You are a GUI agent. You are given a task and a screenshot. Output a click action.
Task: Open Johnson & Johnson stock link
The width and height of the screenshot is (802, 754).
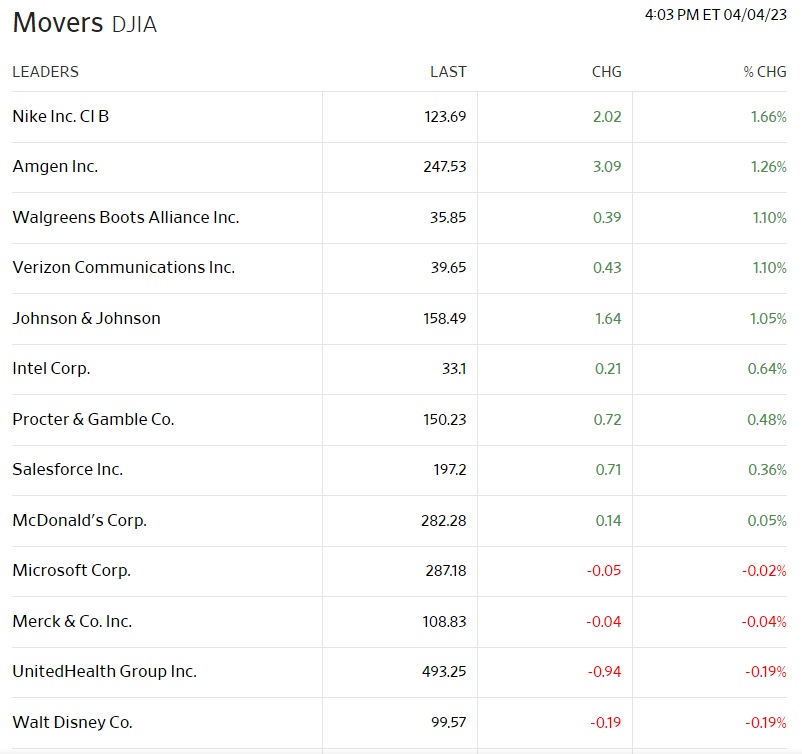coord(86,318)
